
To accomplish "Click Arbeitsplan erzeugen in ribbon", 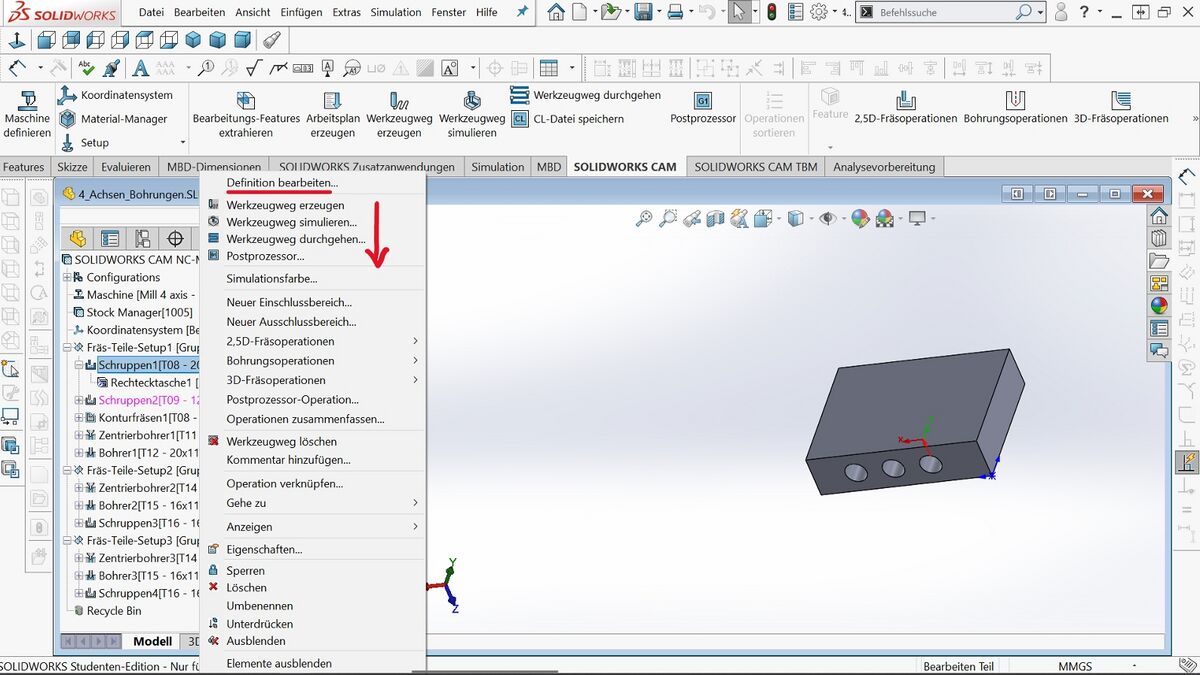I will point(332,101).
